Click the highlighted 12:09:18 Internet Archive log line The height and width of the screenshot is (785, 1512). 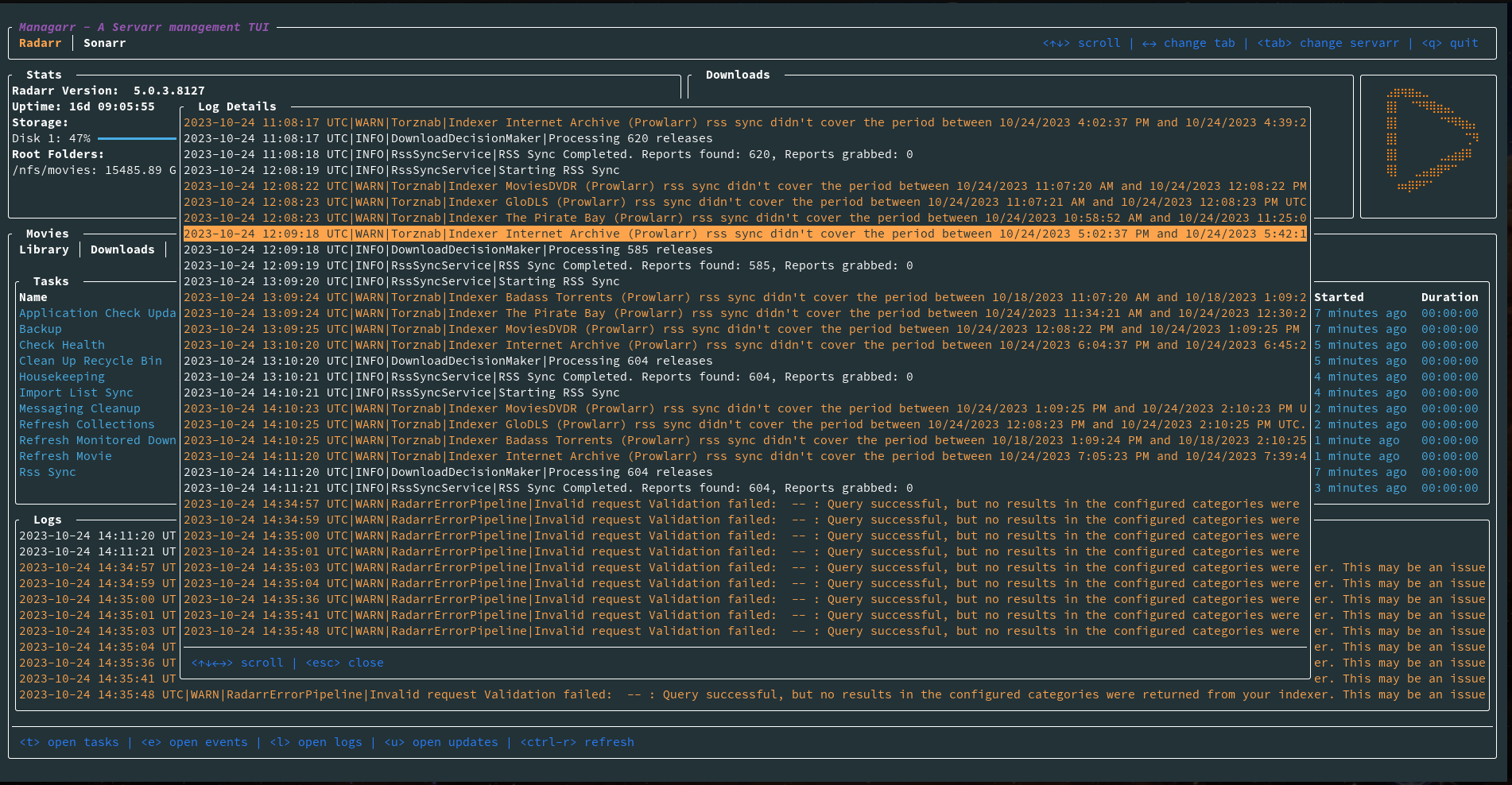(745, 234)
